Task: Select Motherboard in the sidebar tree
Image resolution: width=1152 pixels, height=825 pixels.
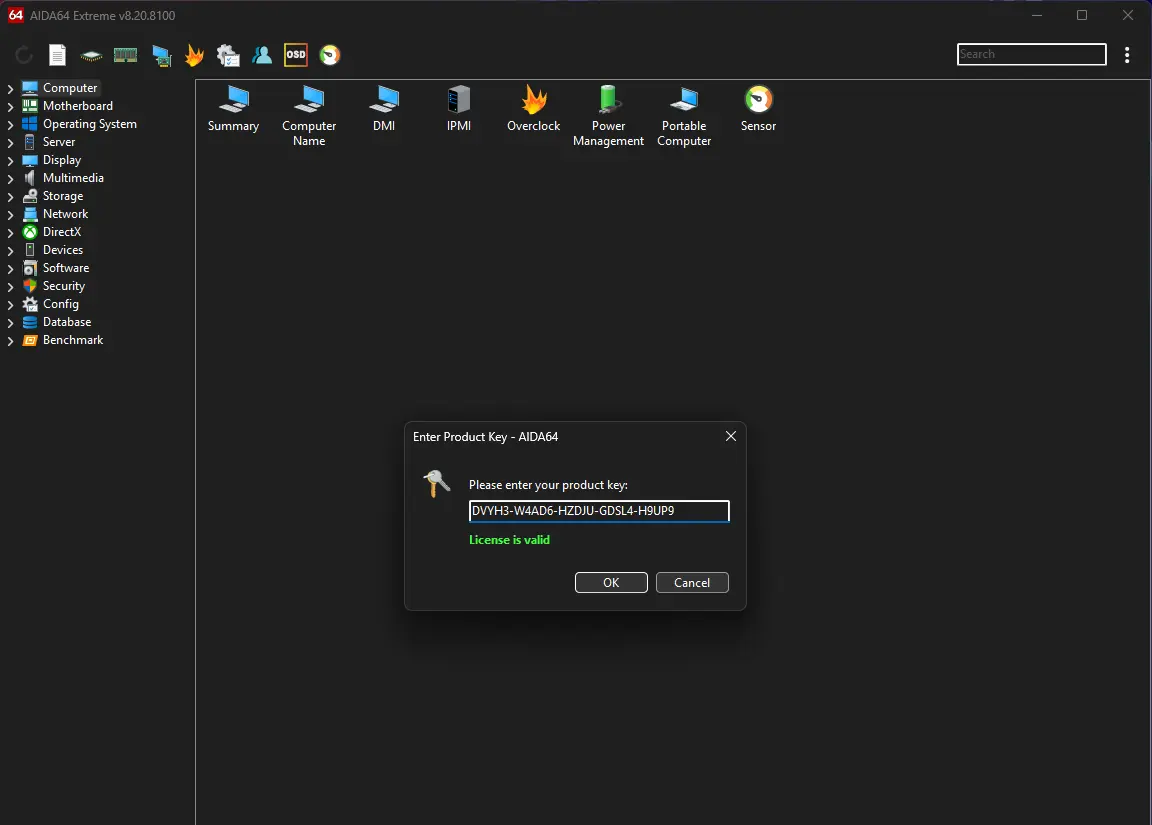Action: click(78, 106)
